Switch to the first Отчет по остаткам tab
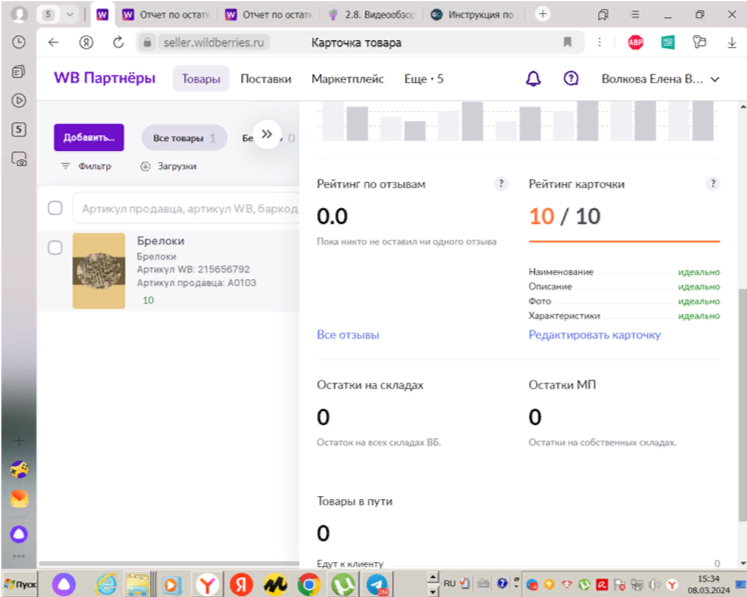This screenshot has width=747, height=597. pyautogui.click(x=167, y=15)
